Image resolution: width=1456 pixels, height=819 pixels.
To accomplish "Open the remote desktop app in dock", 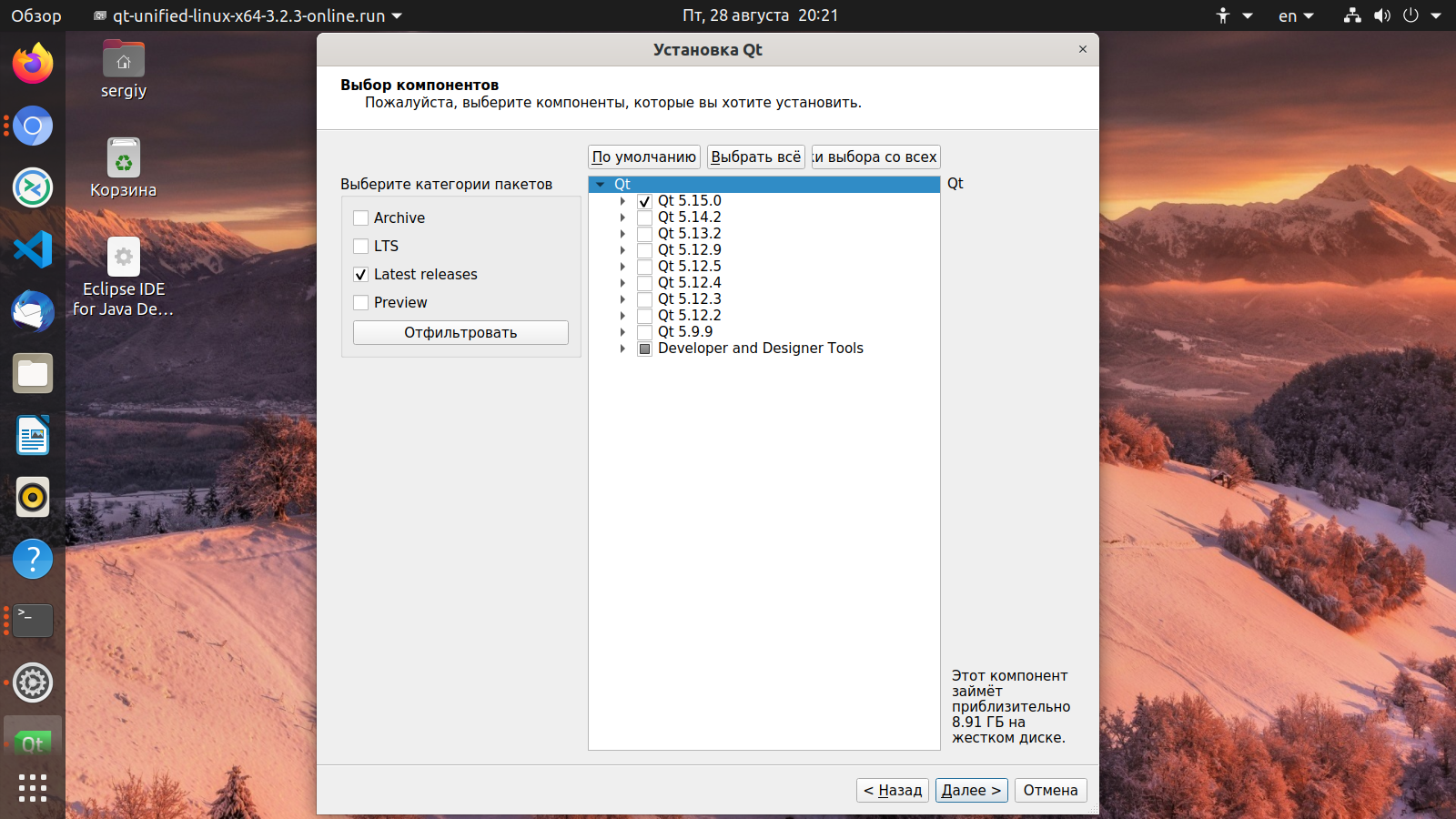I will click(33, 187).
